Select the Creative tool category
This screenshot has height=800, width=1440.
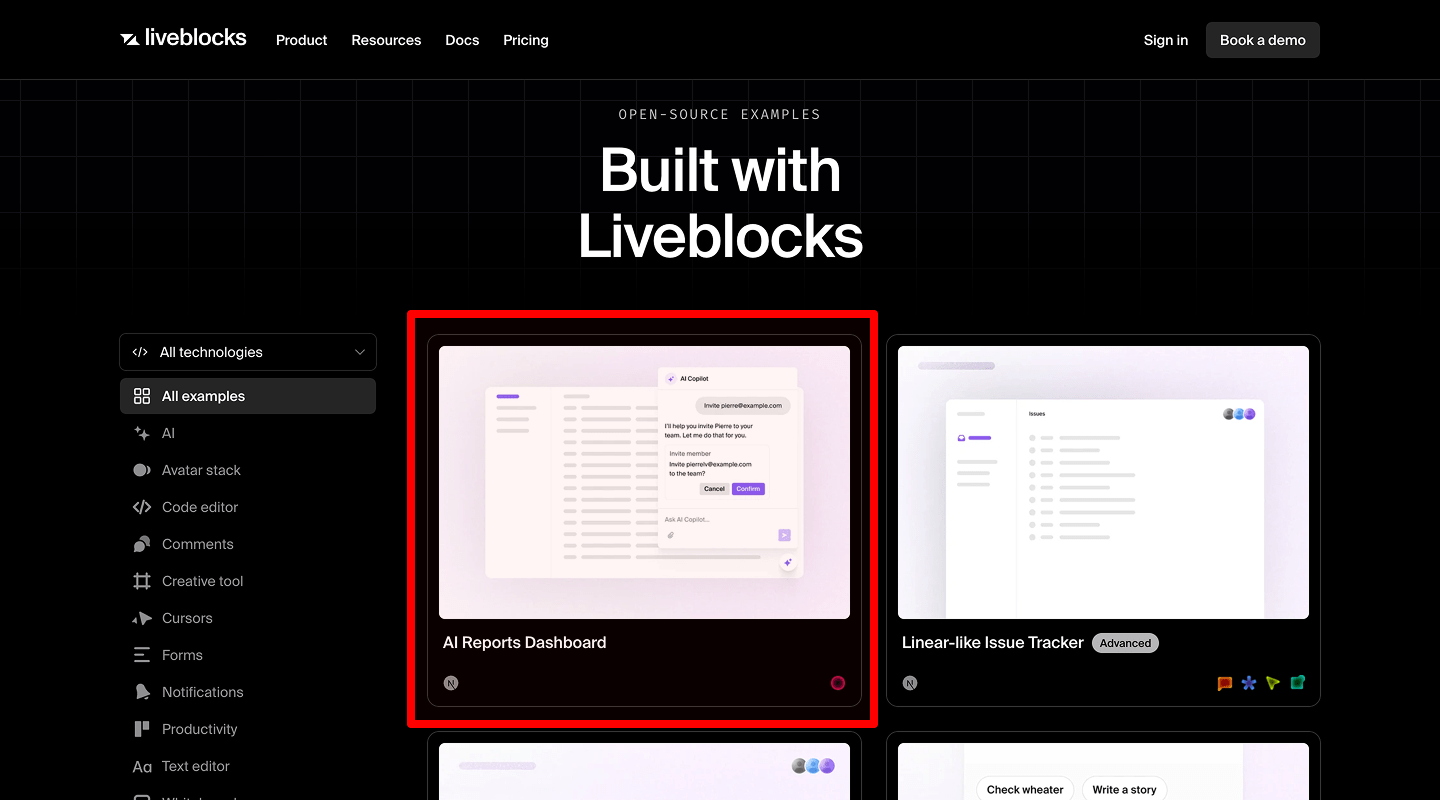tap(202, 581)
